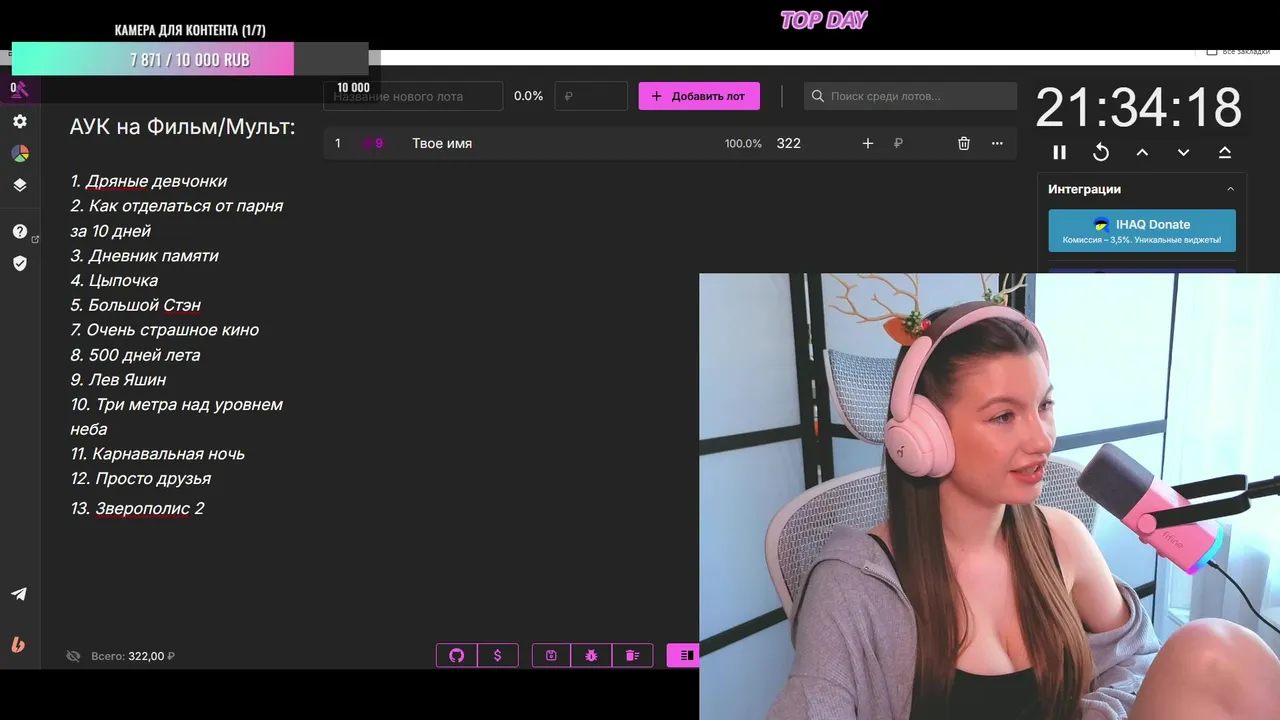
Task: Open help via question mark icon
Action: (x=20, y=231)
